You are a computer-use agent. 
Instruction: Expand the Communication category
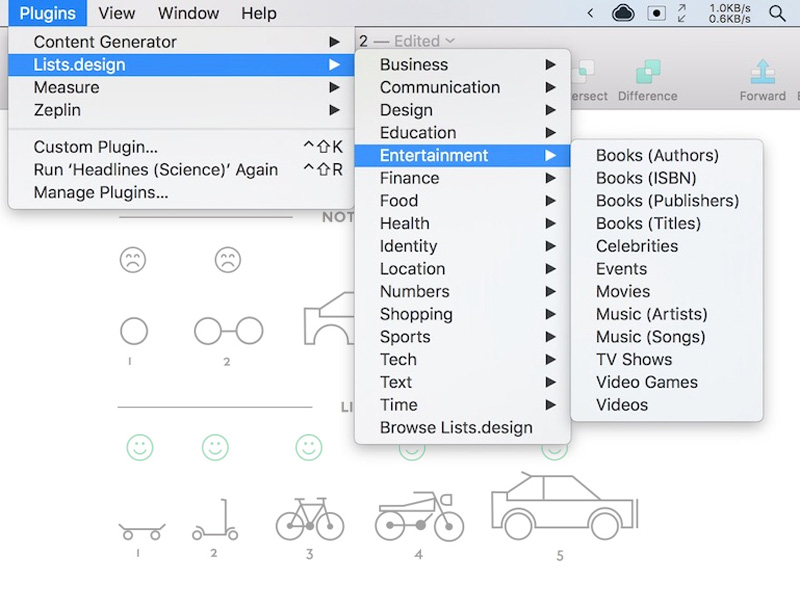tap(462, 87)
